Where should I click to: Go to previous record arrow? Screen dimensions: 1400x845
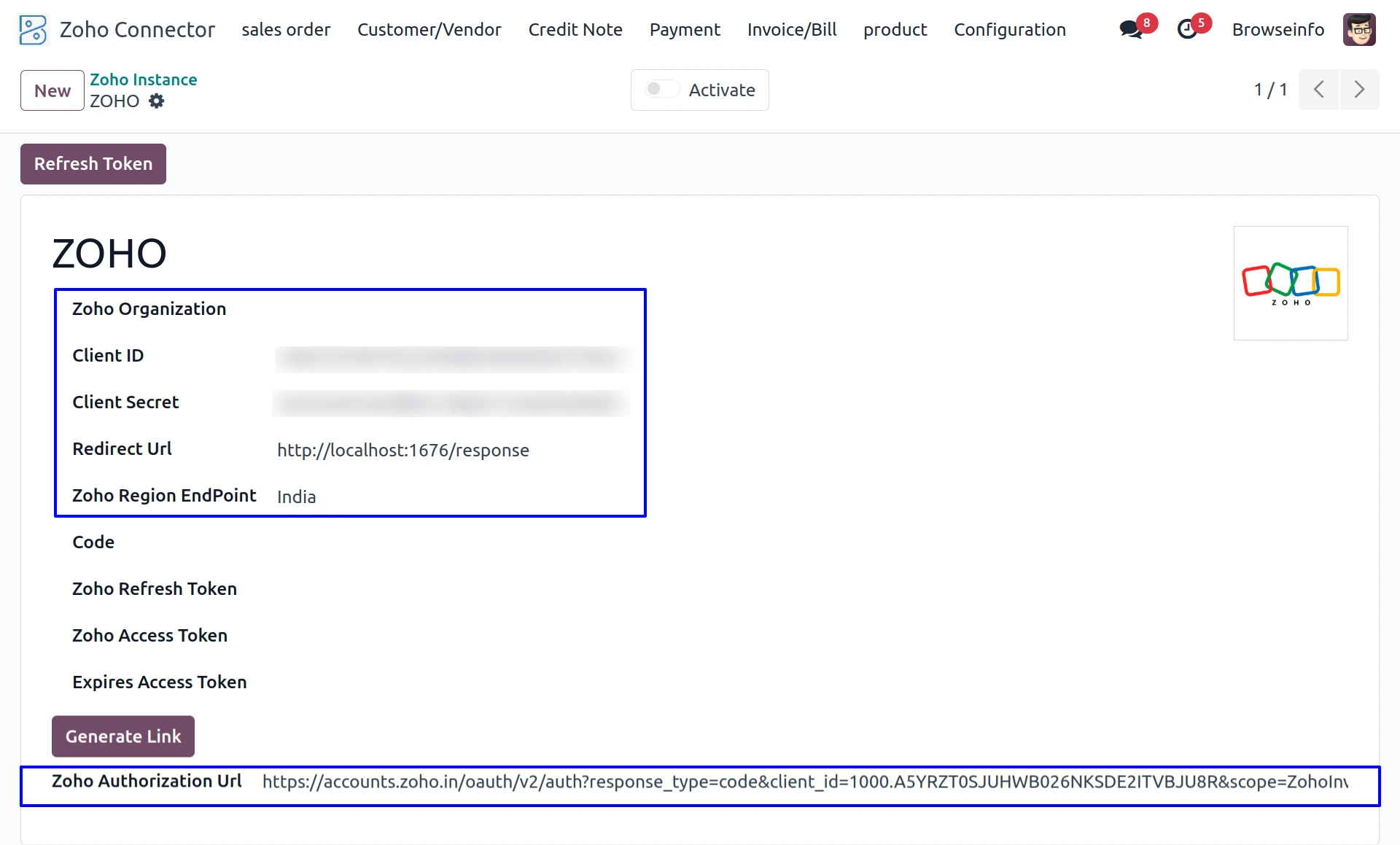tap(1318, 90)
